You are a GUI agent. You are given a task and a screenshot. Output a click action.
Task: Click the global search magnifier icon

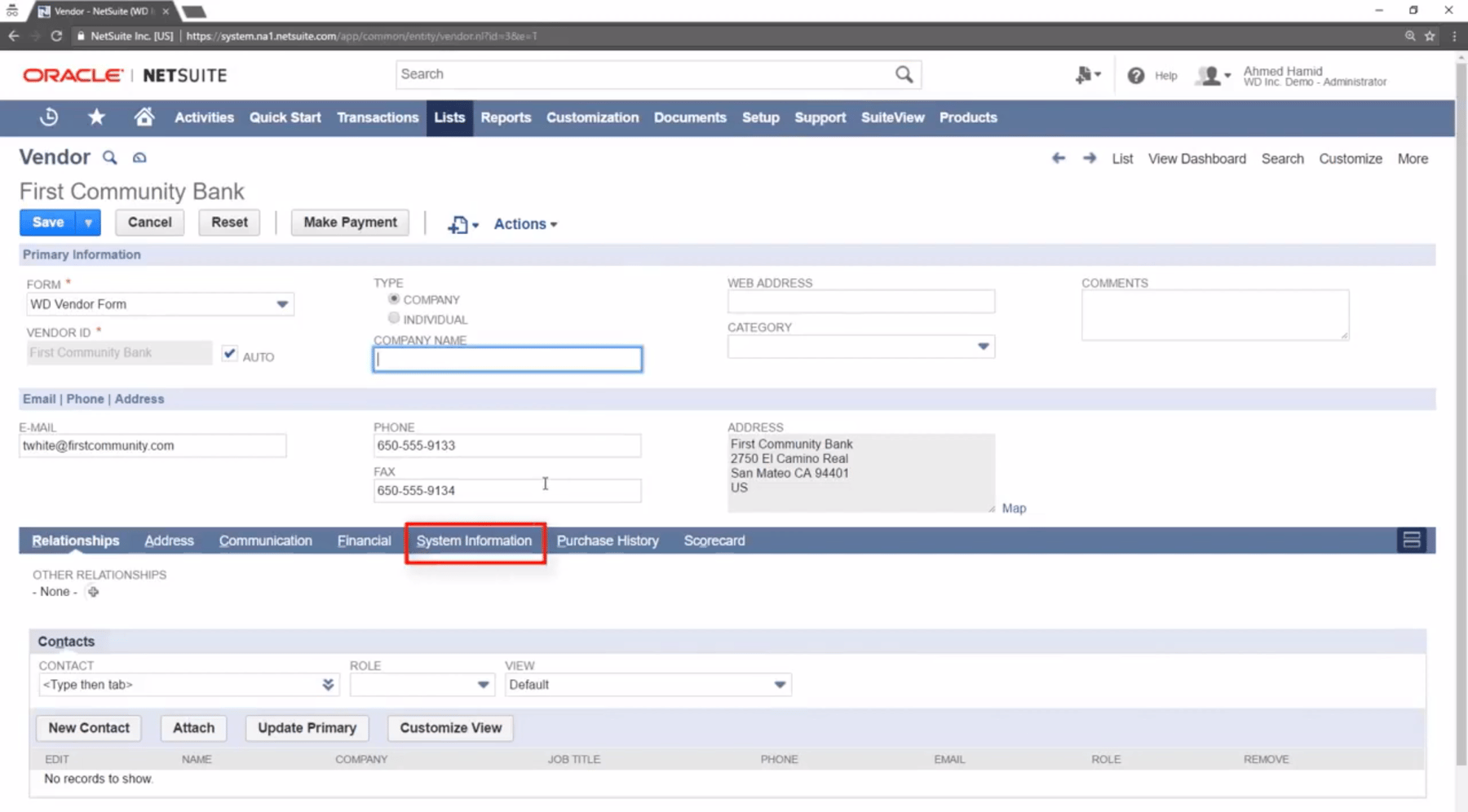(904, 74)
